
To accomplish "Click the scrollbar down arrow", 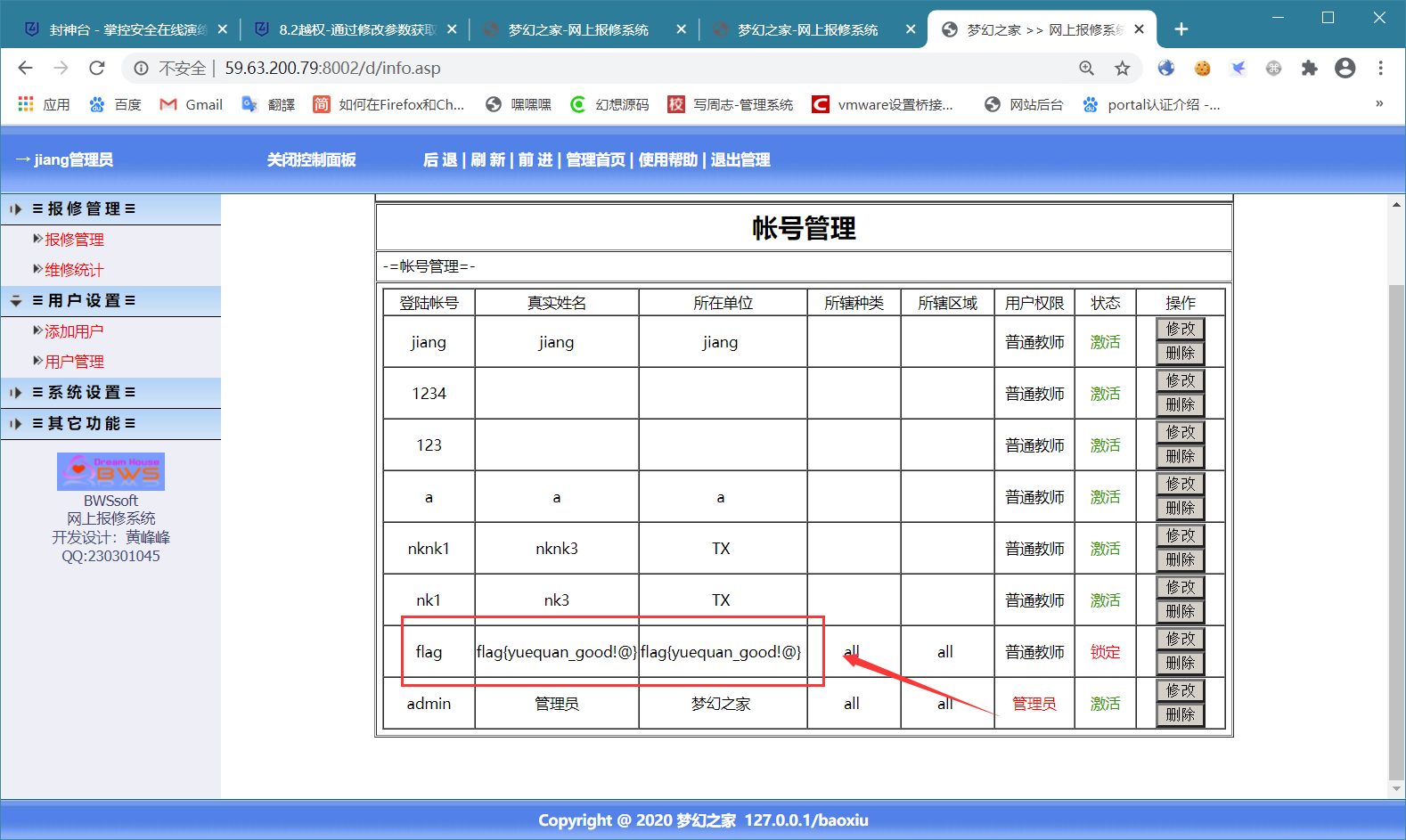I will click(1396, 789).
